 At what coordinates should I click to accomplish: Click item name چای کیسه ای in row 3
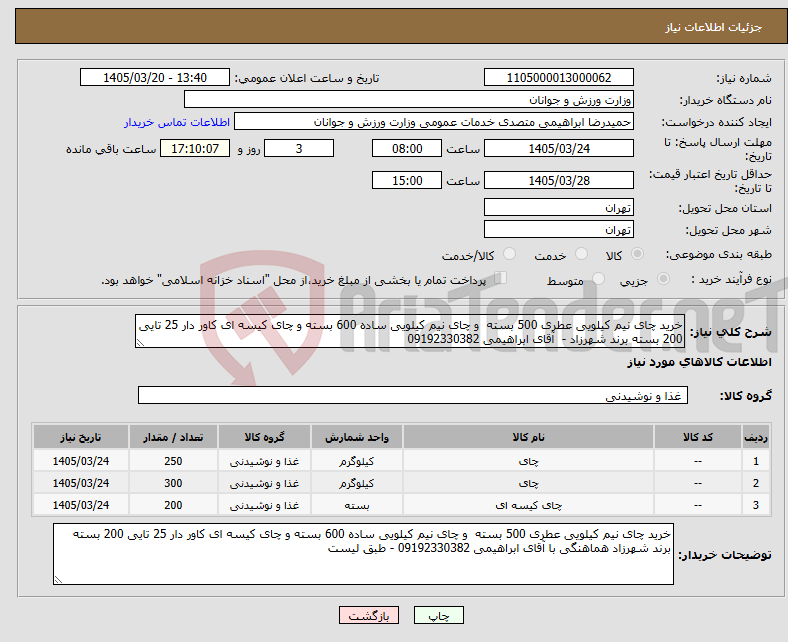click(x=528, y=505)
